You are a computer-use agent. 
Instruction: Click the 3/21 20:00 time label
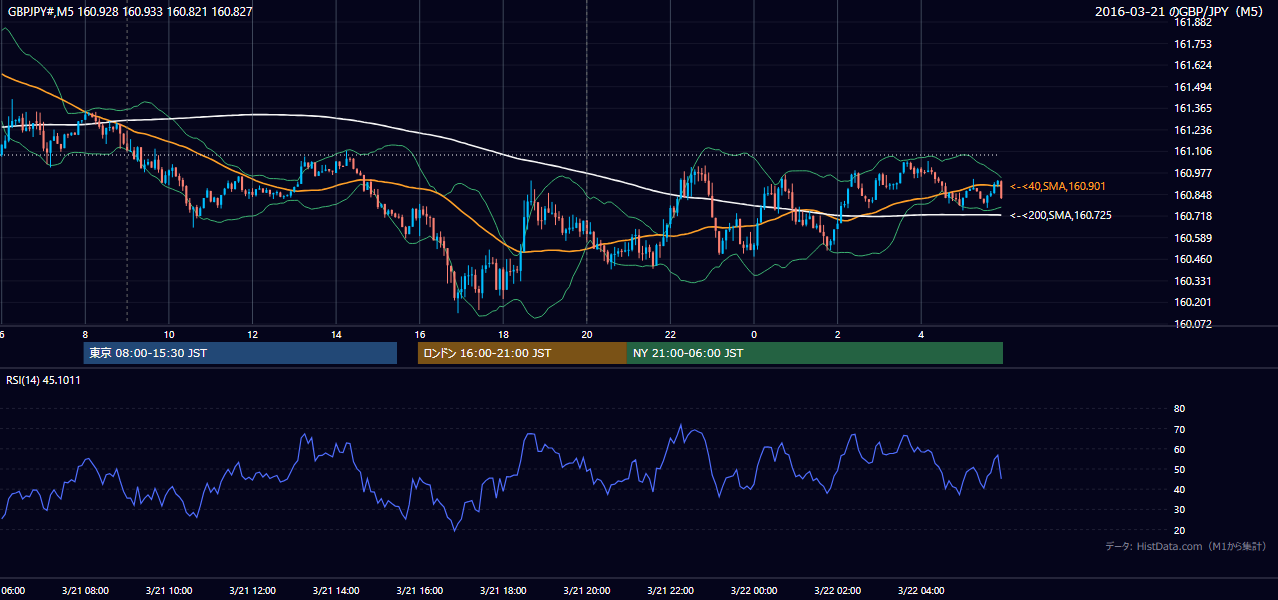coord(587,591)
